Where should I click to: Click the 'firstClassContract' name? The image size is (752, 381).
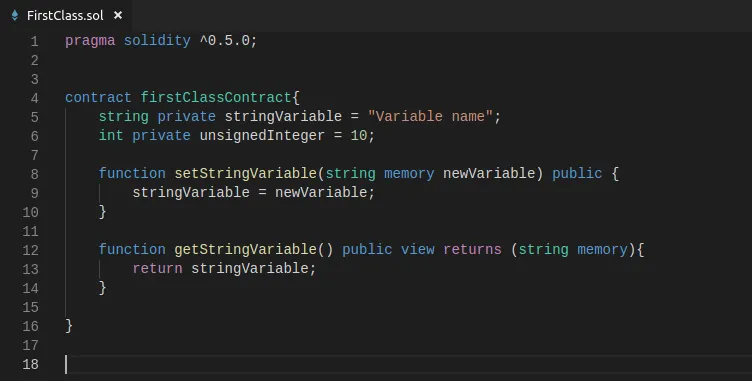coord(216,97)
